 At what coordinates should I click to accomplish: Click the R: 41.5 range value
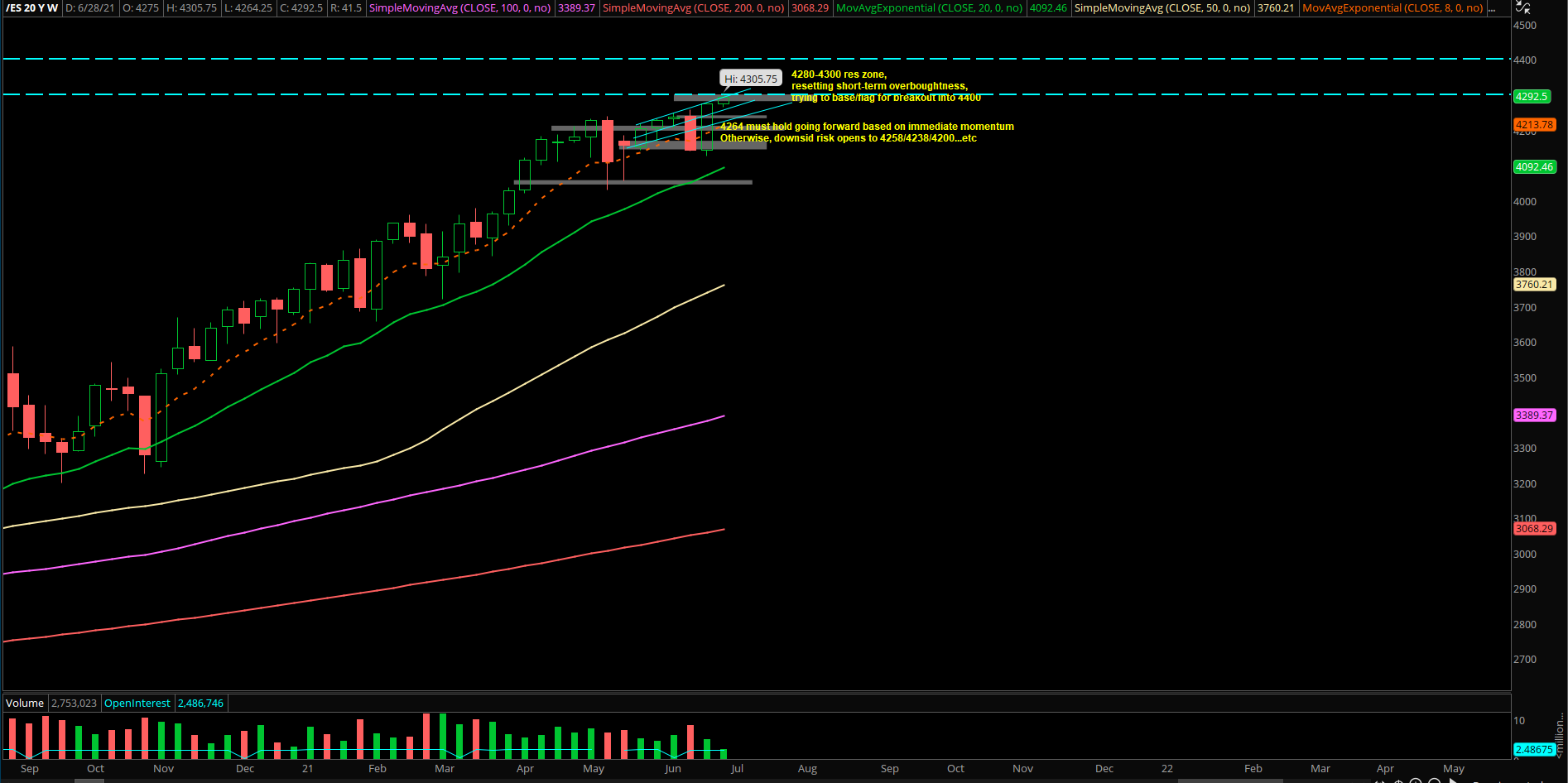(346, 7)
